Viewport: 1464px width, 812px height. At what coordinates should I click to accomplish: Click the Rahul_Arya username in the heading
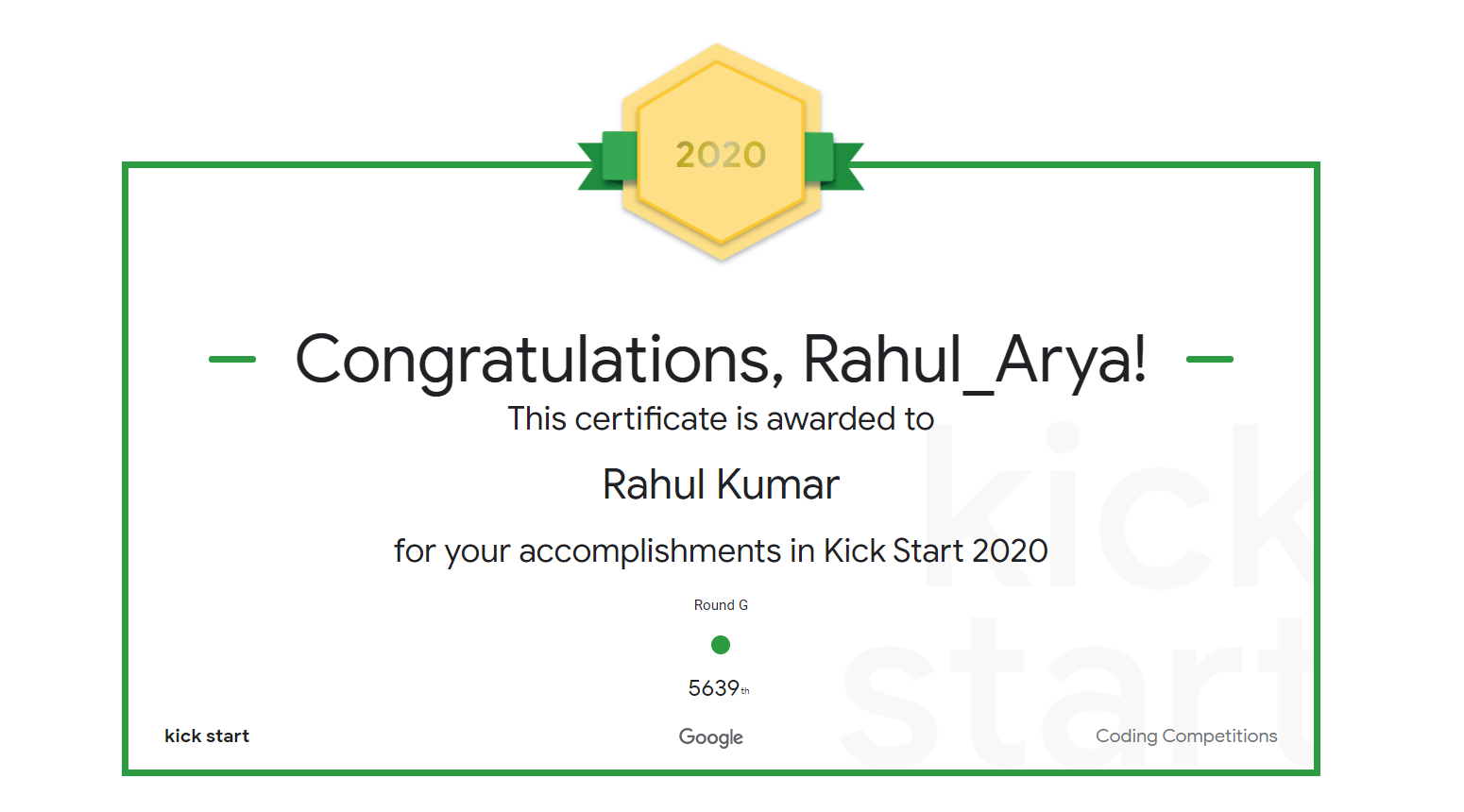975,360
